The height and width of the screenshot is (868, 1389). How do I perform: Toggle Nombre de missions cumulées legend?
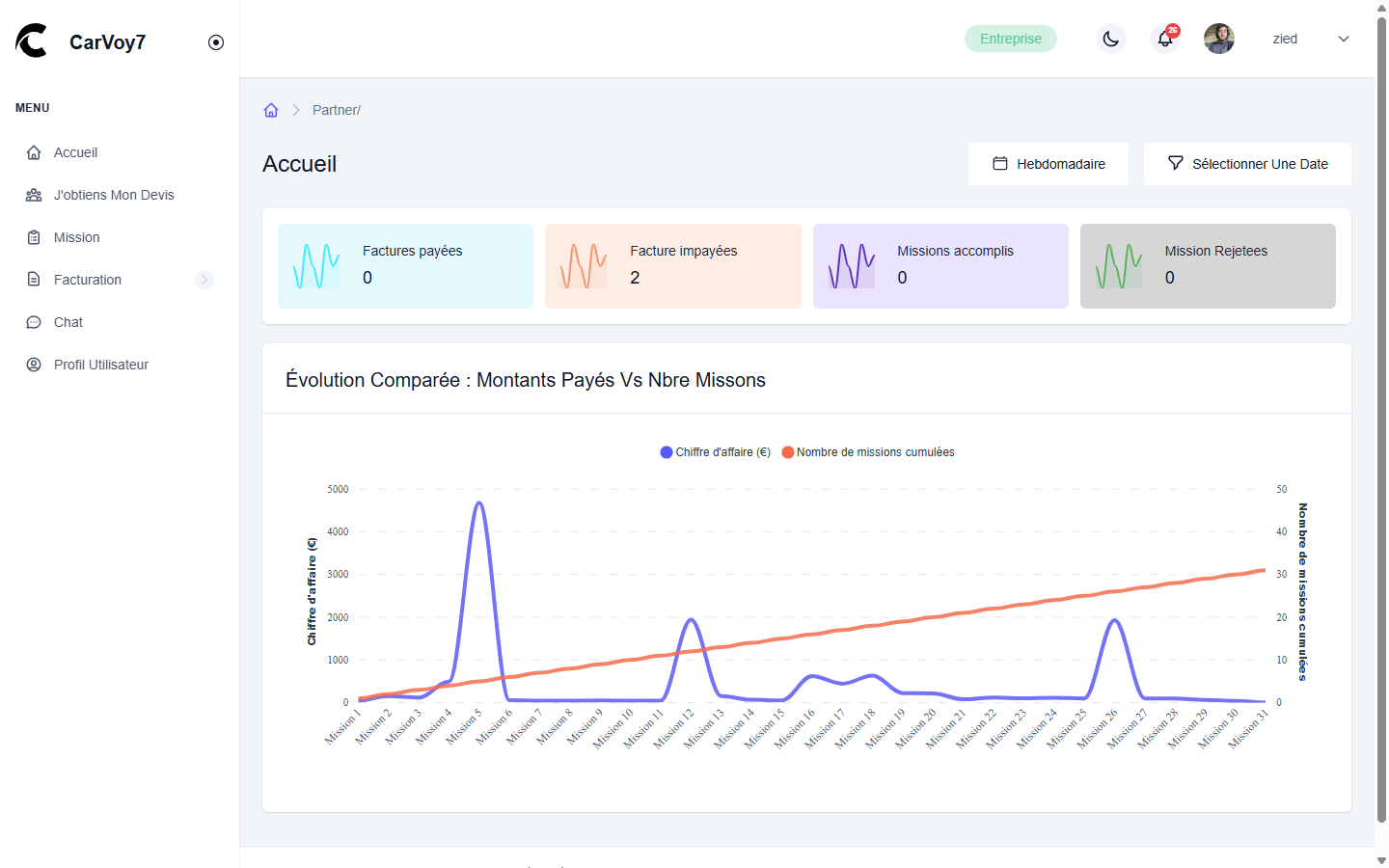[868, 452]
